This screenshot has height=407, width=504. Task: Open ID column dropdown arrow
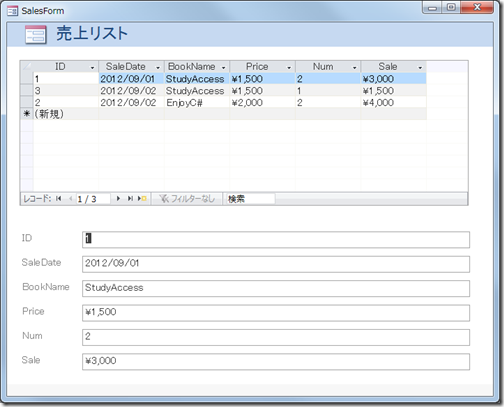[92, 68]
